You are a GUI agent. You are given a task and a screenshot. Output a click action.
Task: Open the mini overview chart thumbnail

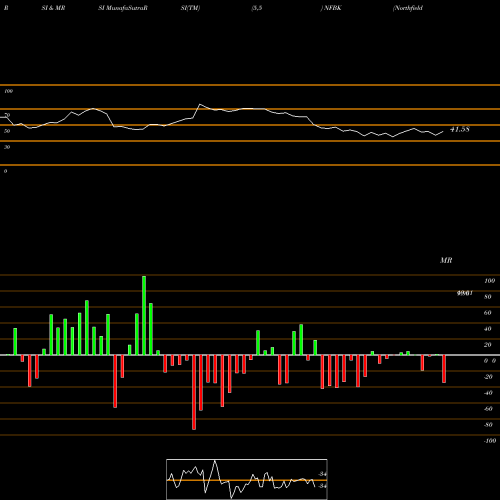point(247,479)
